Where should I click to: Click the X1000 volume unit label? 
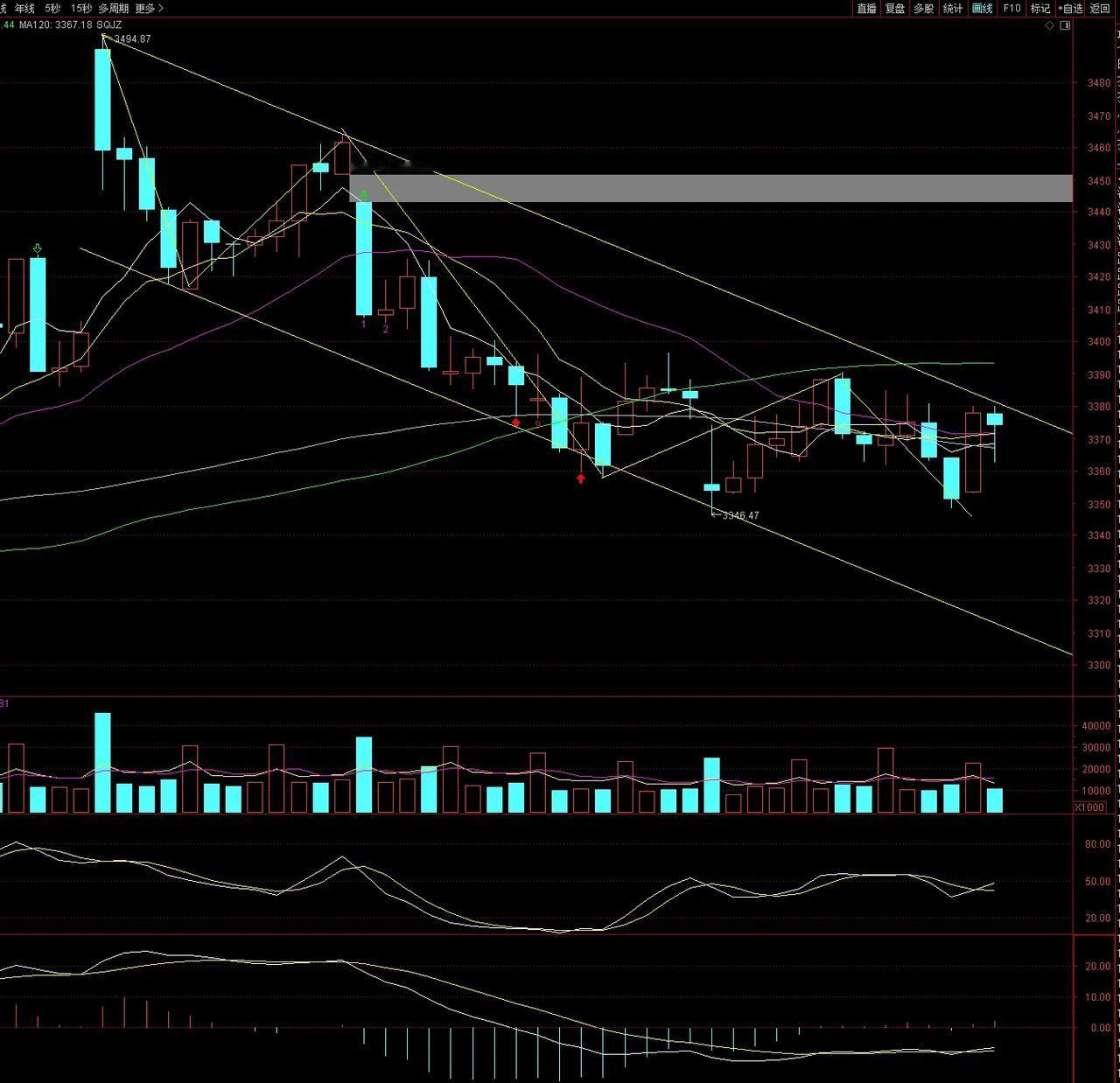pos(1089,807)
